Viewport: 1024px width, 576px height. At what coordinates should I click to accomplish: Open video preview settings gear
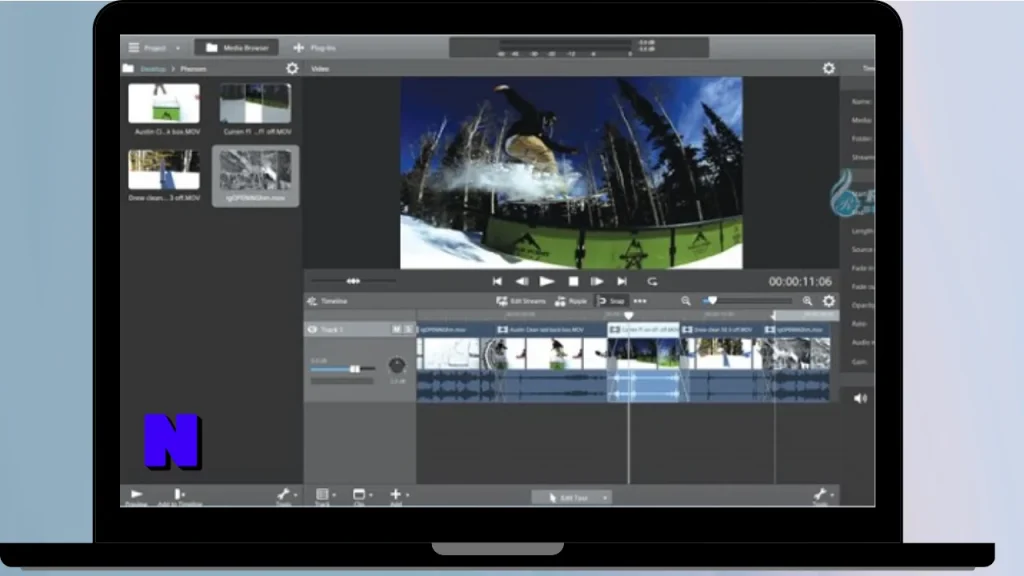(x=829, y=69)
